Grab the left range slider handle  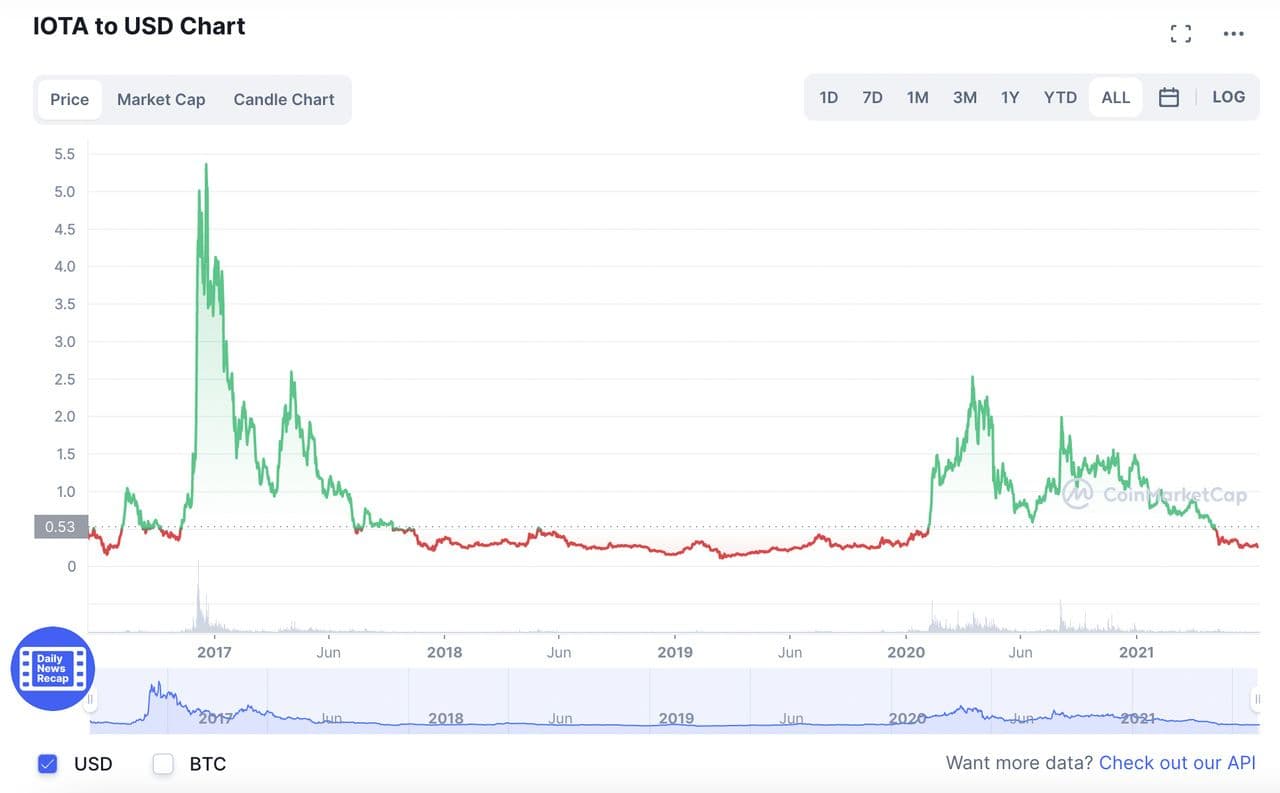pos(90,699)
